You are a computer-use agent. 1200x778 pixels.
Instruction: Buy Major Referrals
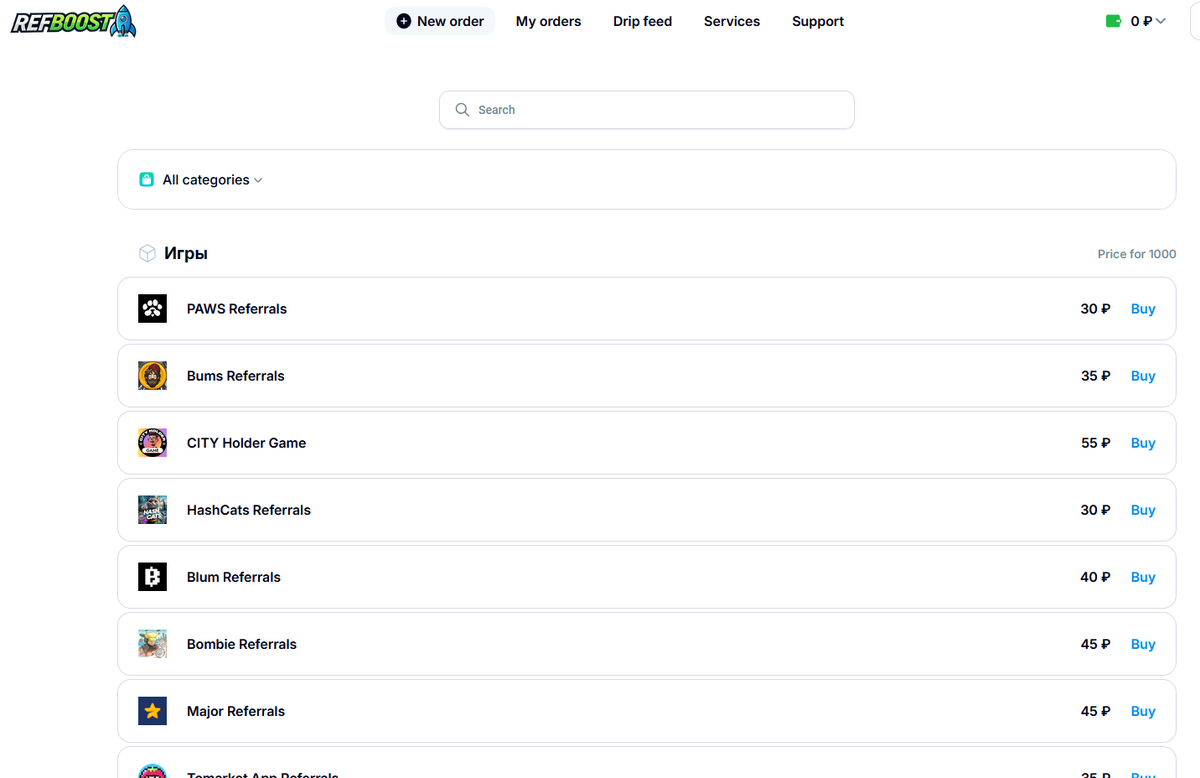(1143, 711)
